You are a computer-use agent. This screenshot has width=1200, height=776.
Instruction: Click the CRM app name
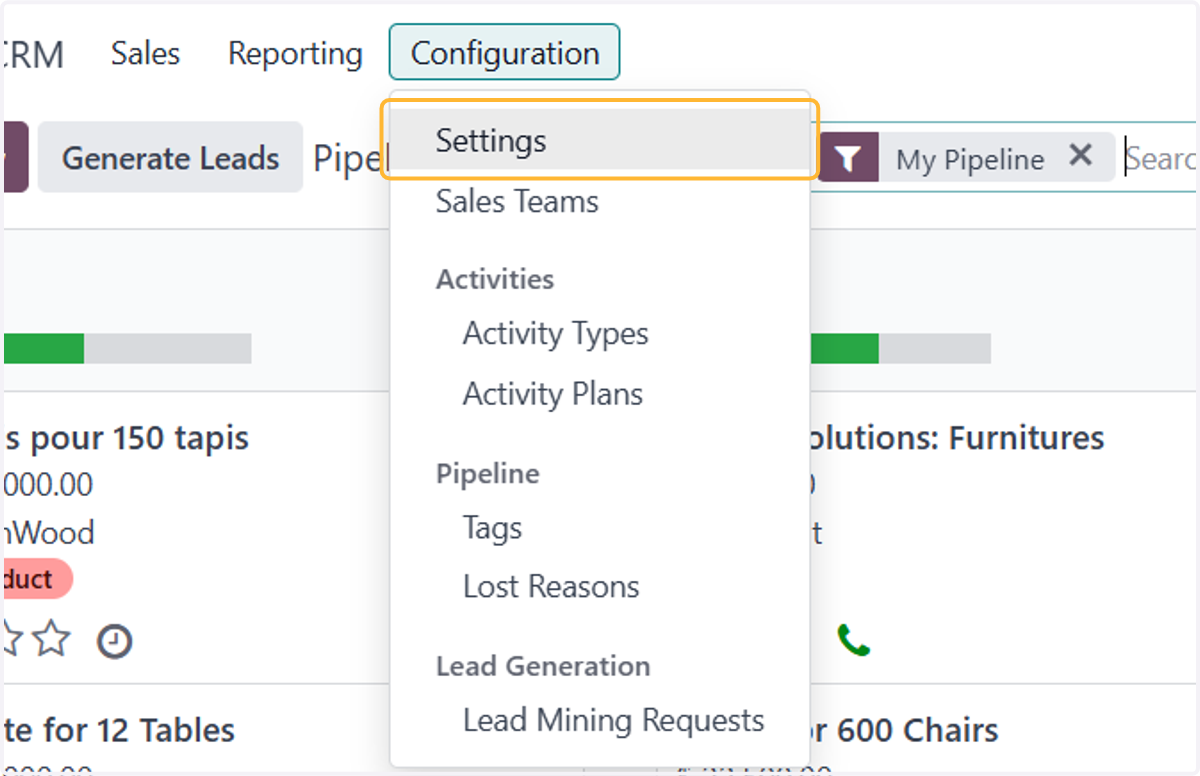pos(33,54)
